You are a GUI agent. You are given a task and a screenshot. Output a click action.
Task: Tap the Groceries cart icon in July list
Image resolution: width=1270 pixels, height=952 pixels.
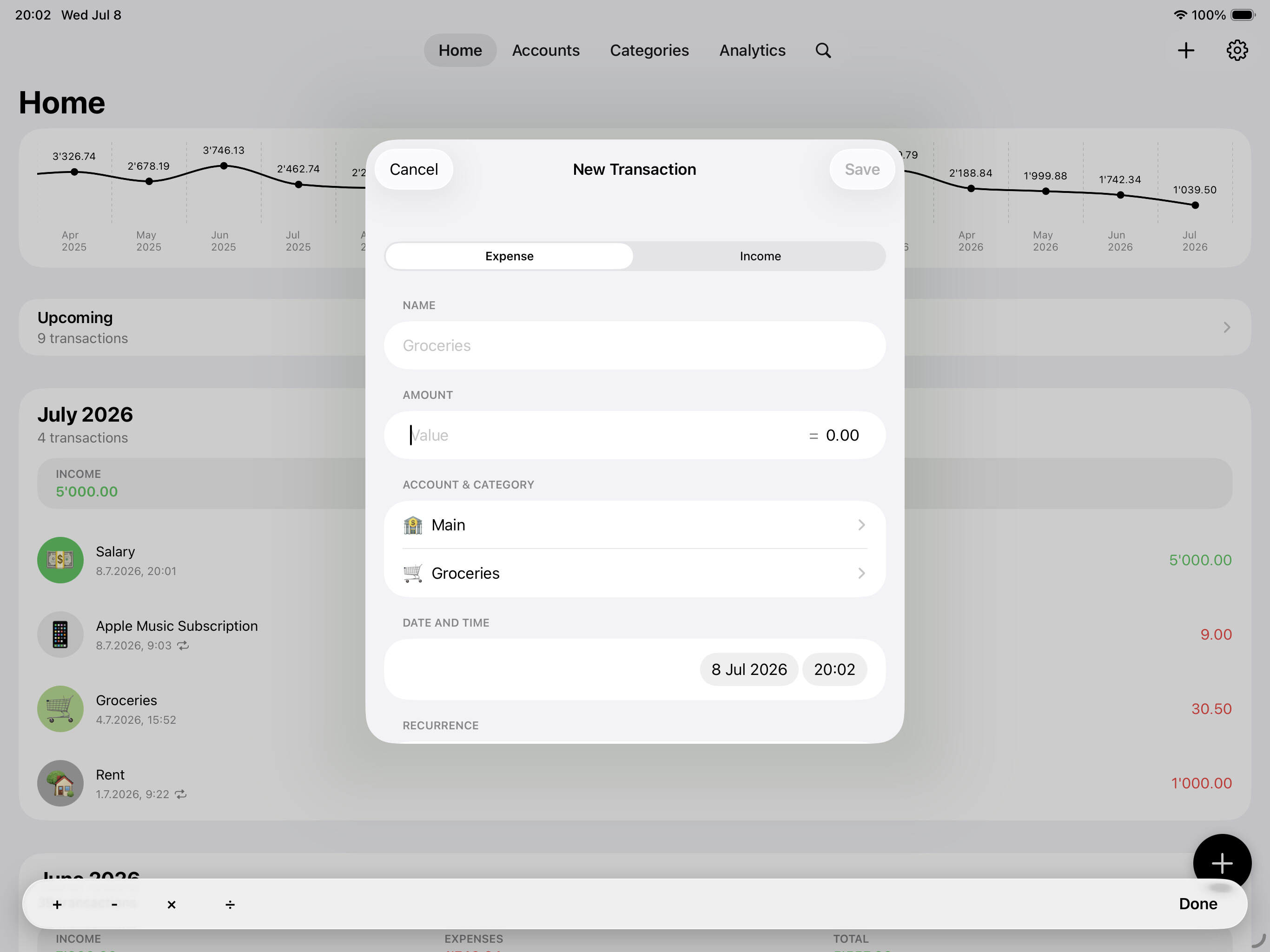coord(60,708)
